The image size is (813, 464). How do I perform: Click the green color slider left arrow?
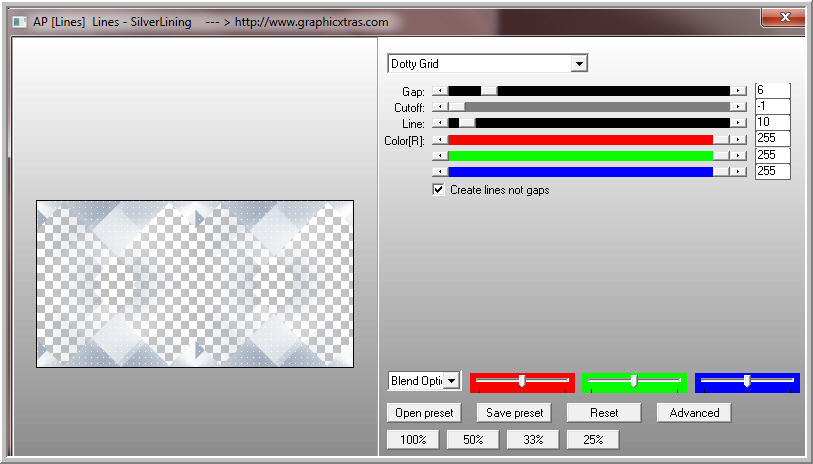coord(440,156)
